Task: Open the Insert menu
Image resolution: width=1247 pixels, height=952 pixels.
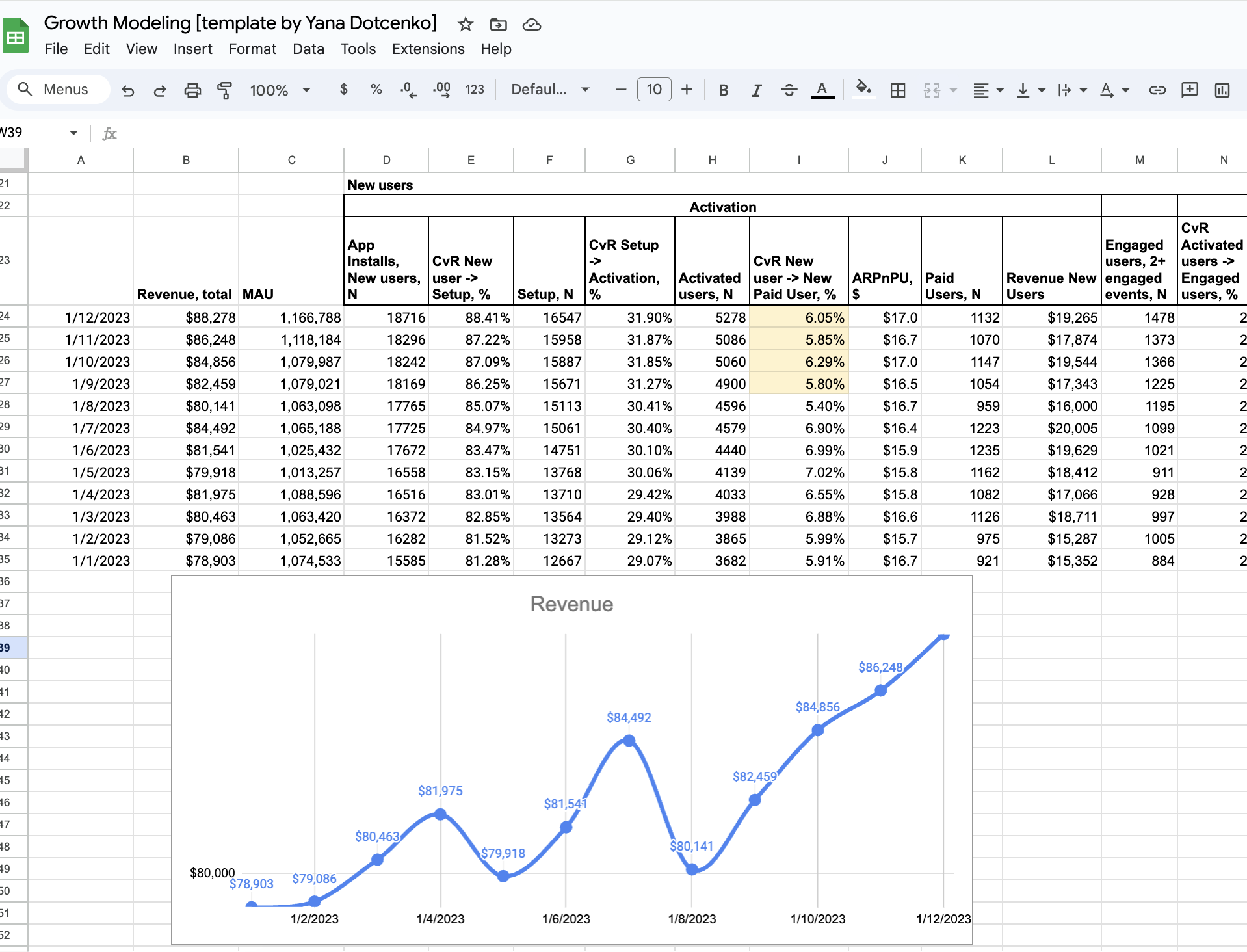Action: coord(193,49)
